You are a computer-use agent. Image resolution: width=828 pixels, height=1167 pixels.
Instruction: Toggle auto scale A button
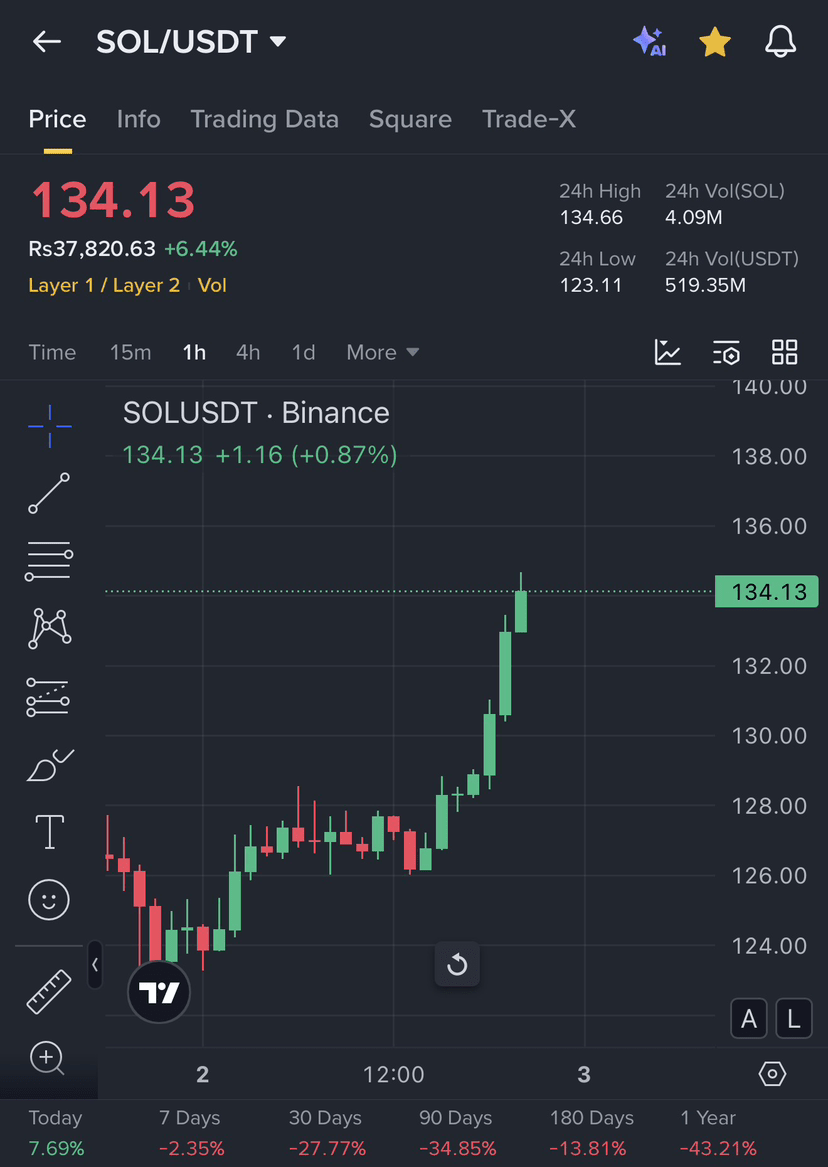click(749, 1019)
